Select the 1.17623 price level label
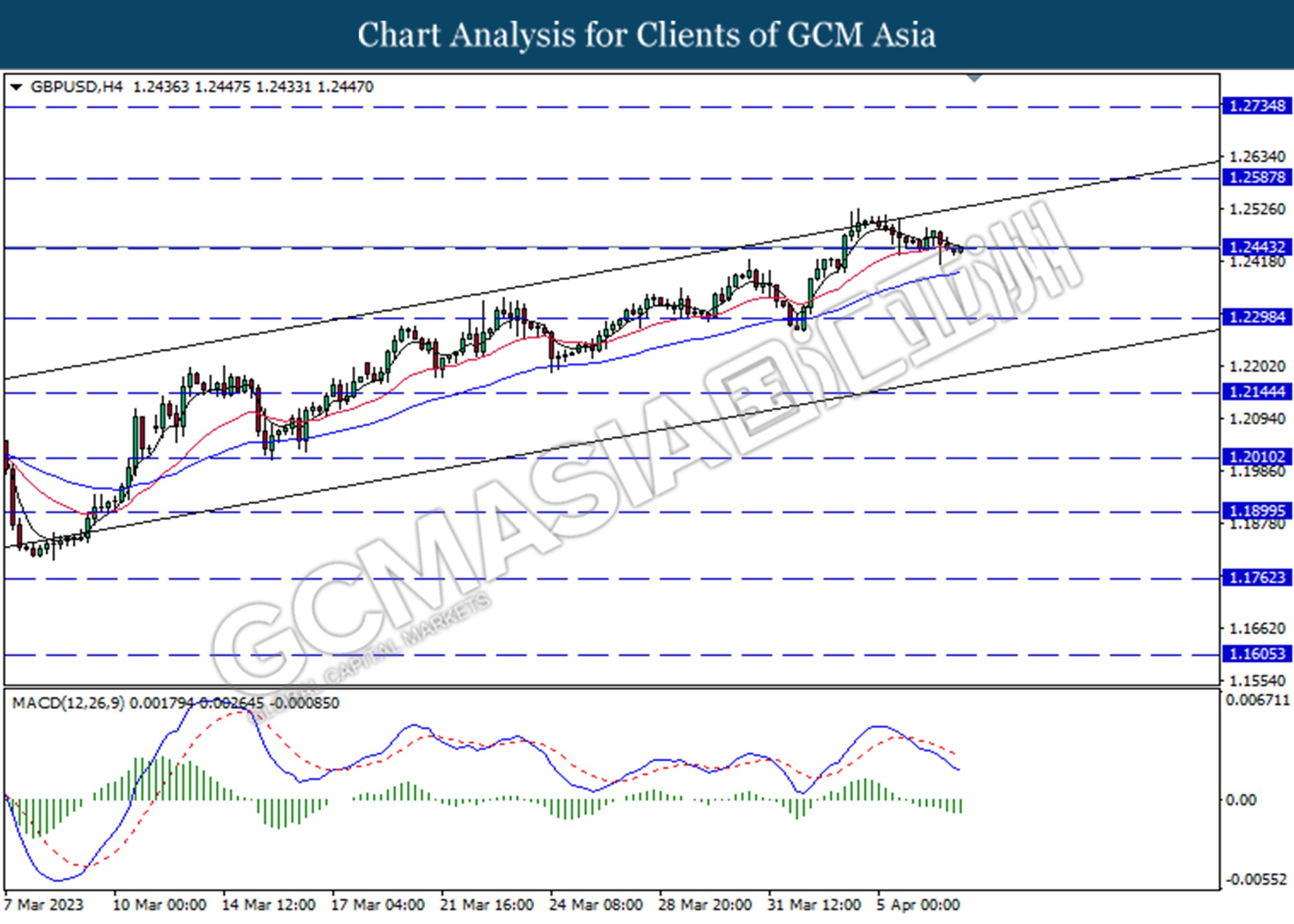Screen dimensions: 1294x924 coord(1256,577)
